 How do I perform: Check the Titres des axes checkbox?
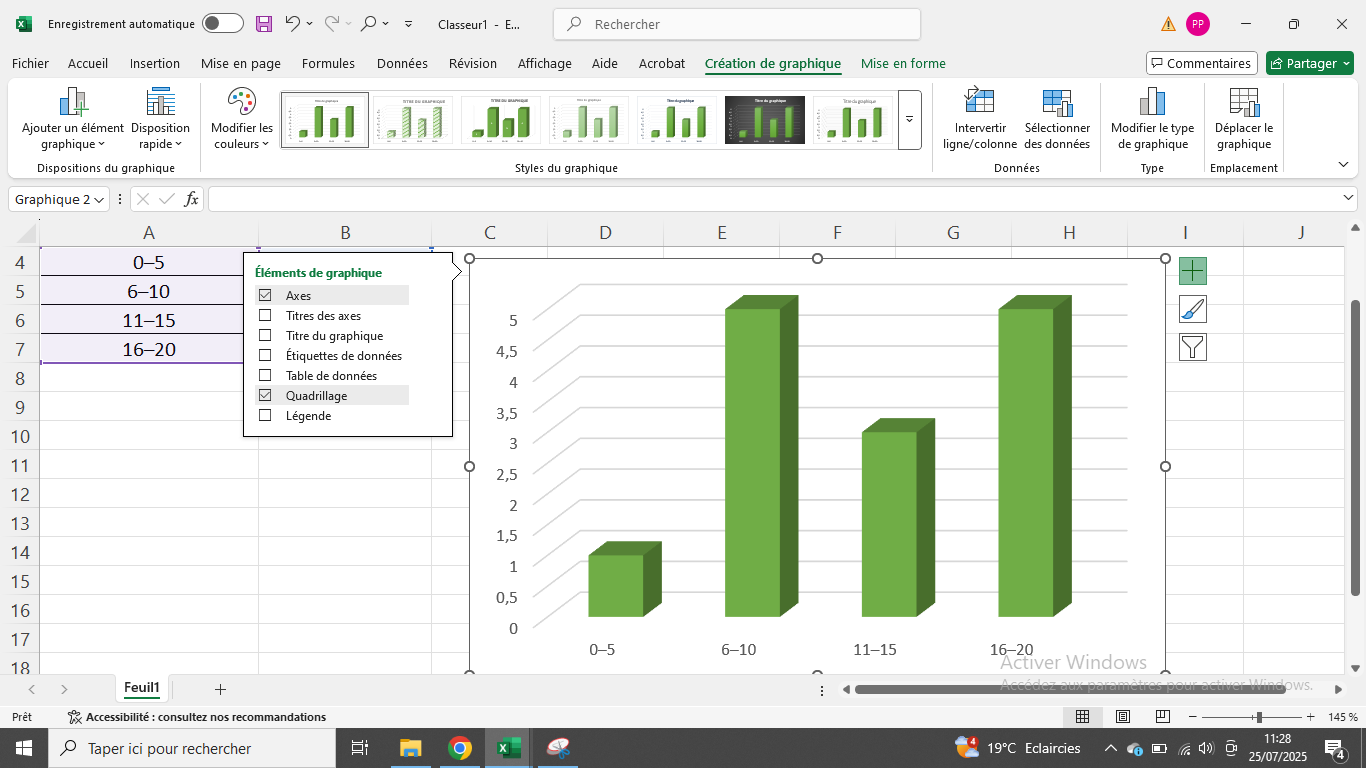pos(265,315)
